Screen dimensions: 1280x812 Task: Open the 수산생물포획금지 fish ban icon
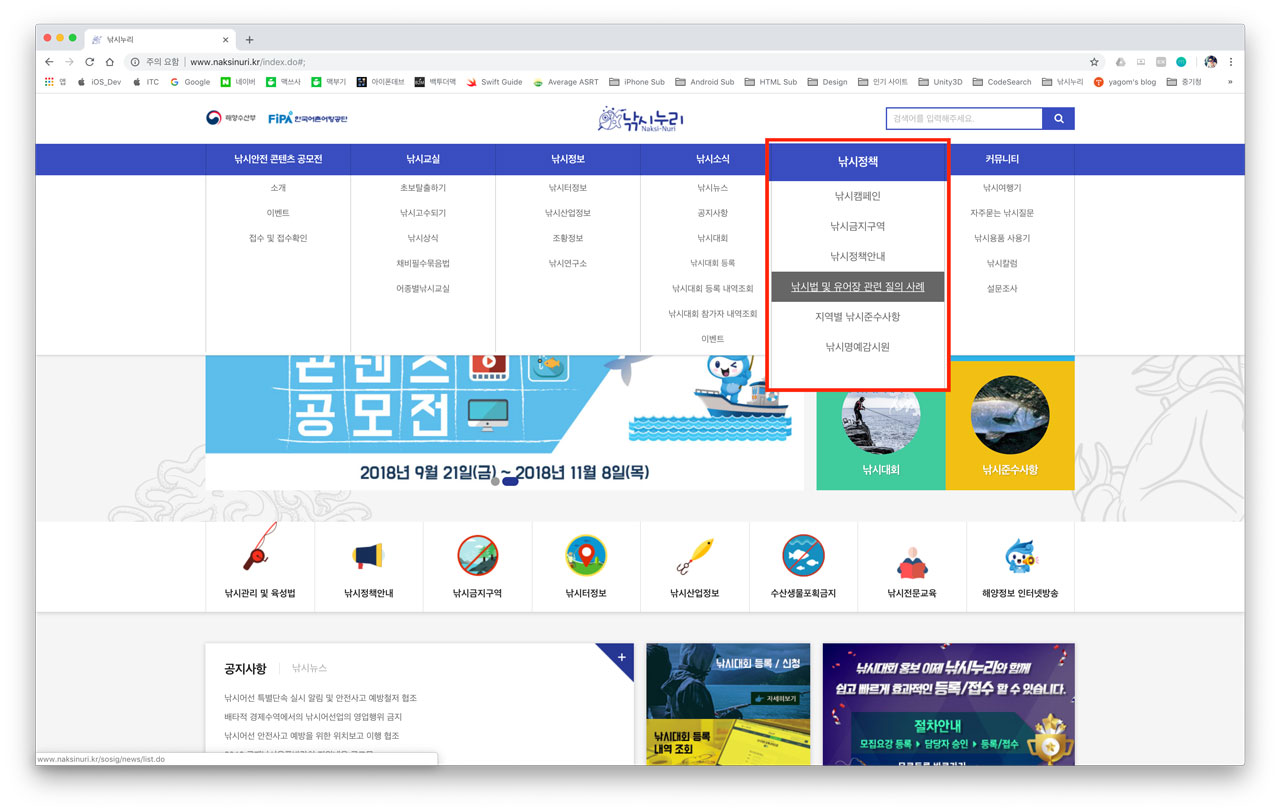click(x=803, y=555)
